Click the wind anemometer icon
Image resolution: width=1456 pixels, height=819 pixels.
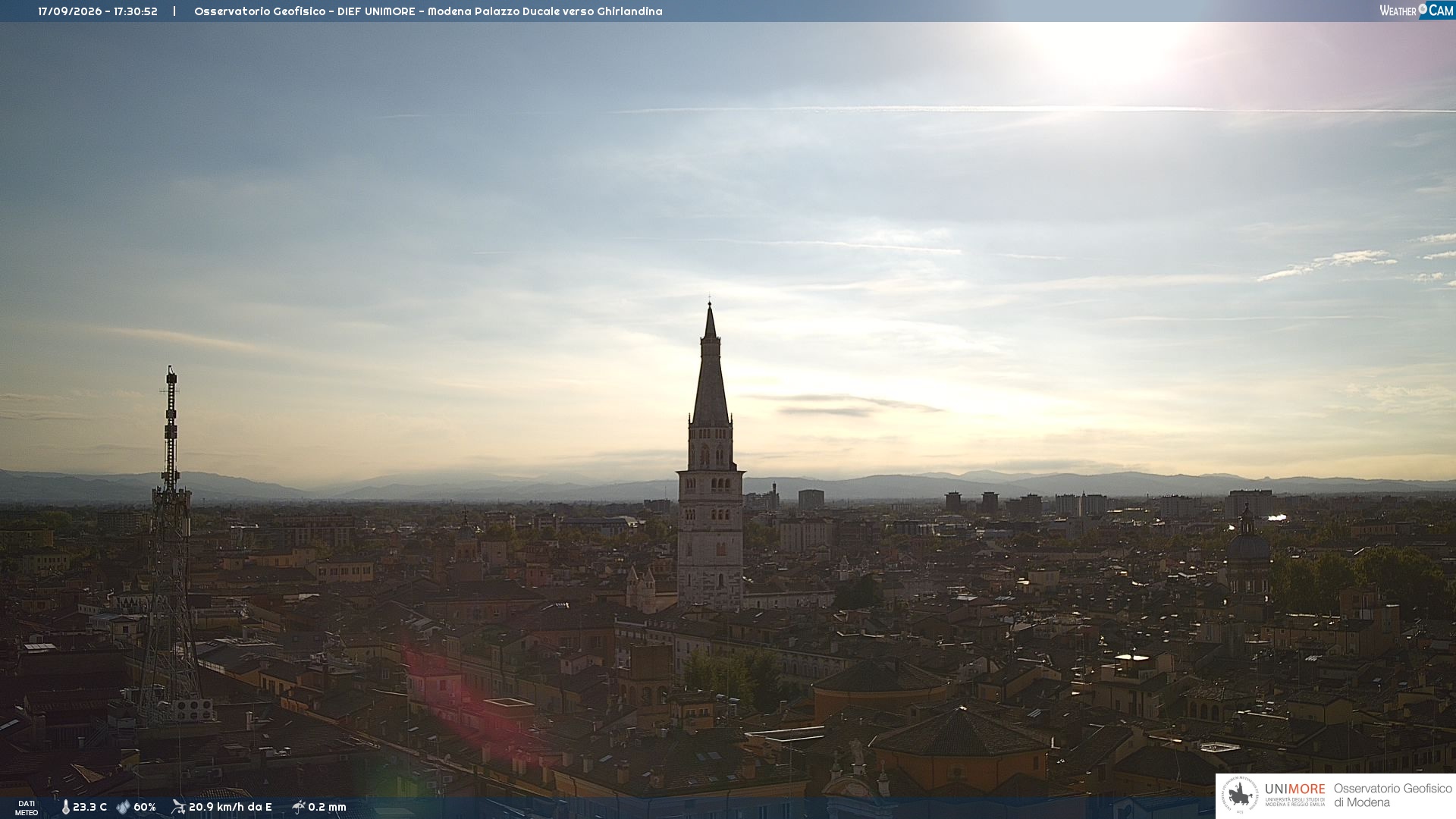[178, 807]
